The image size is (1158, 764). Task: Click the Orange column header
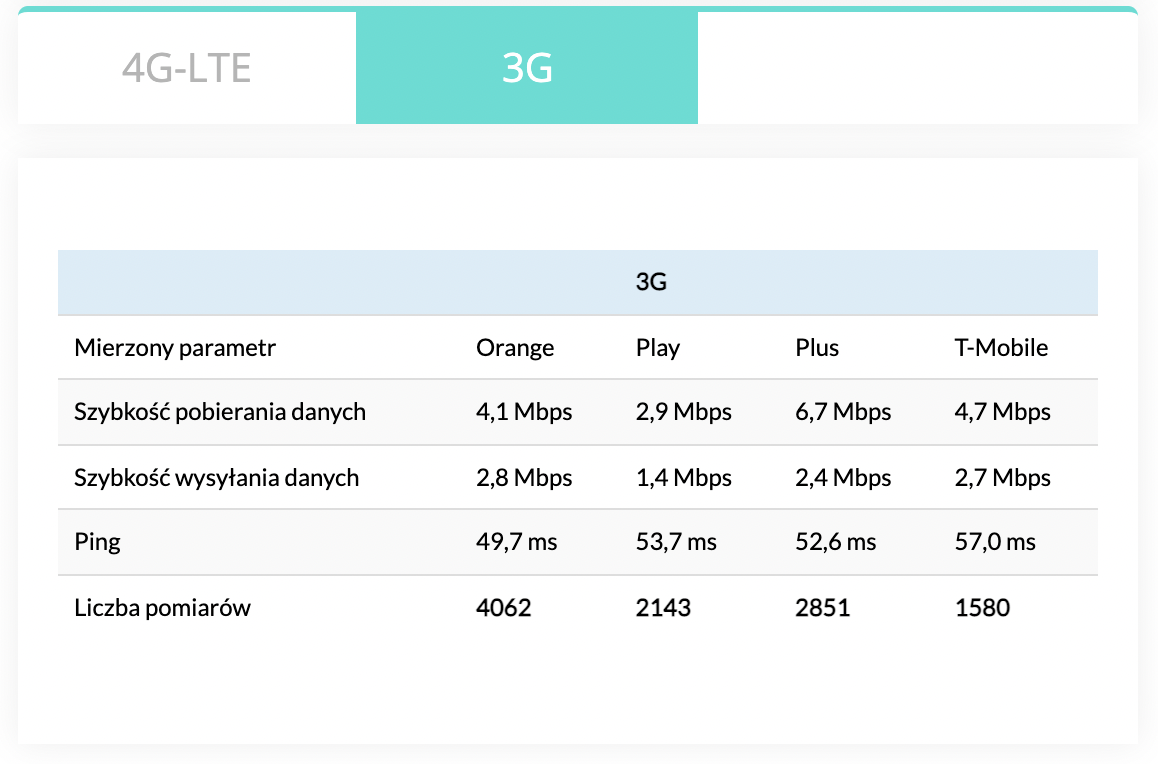(515, 348)
